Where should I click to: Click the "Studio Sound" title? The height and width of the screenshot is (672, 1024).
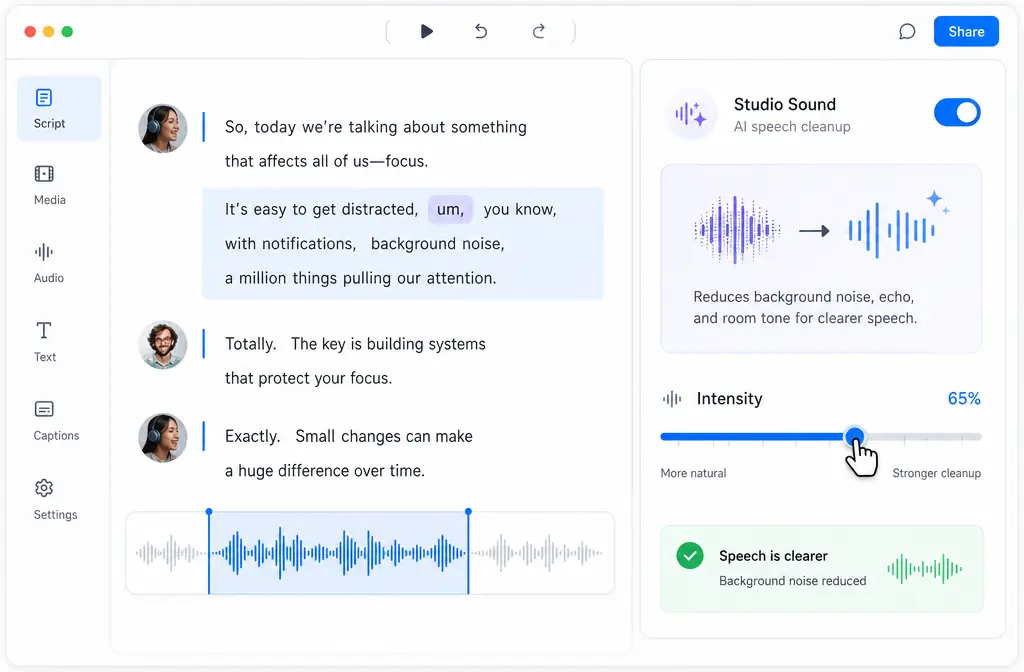click(784, 104)
